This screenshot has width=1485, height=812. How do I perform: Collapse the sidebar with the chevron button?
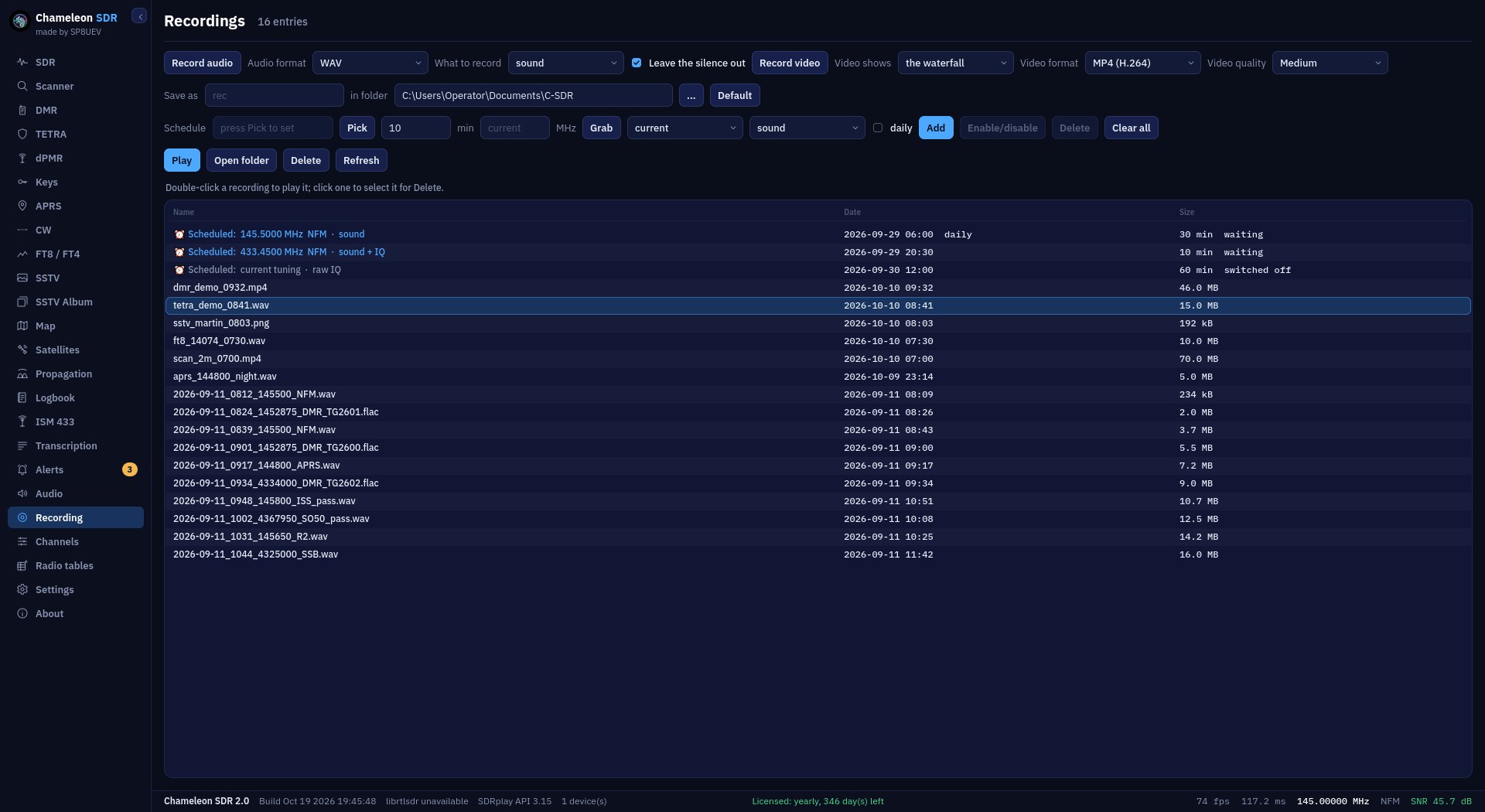tap(139, 16)
